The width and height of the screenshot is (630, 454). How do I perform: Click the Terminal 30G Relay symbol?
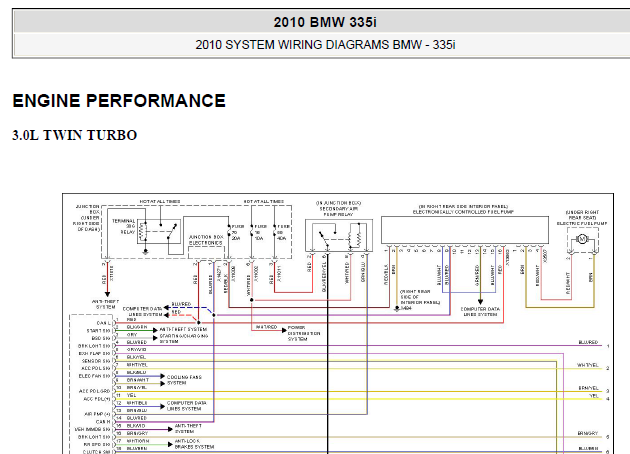[x=158, y=231]
